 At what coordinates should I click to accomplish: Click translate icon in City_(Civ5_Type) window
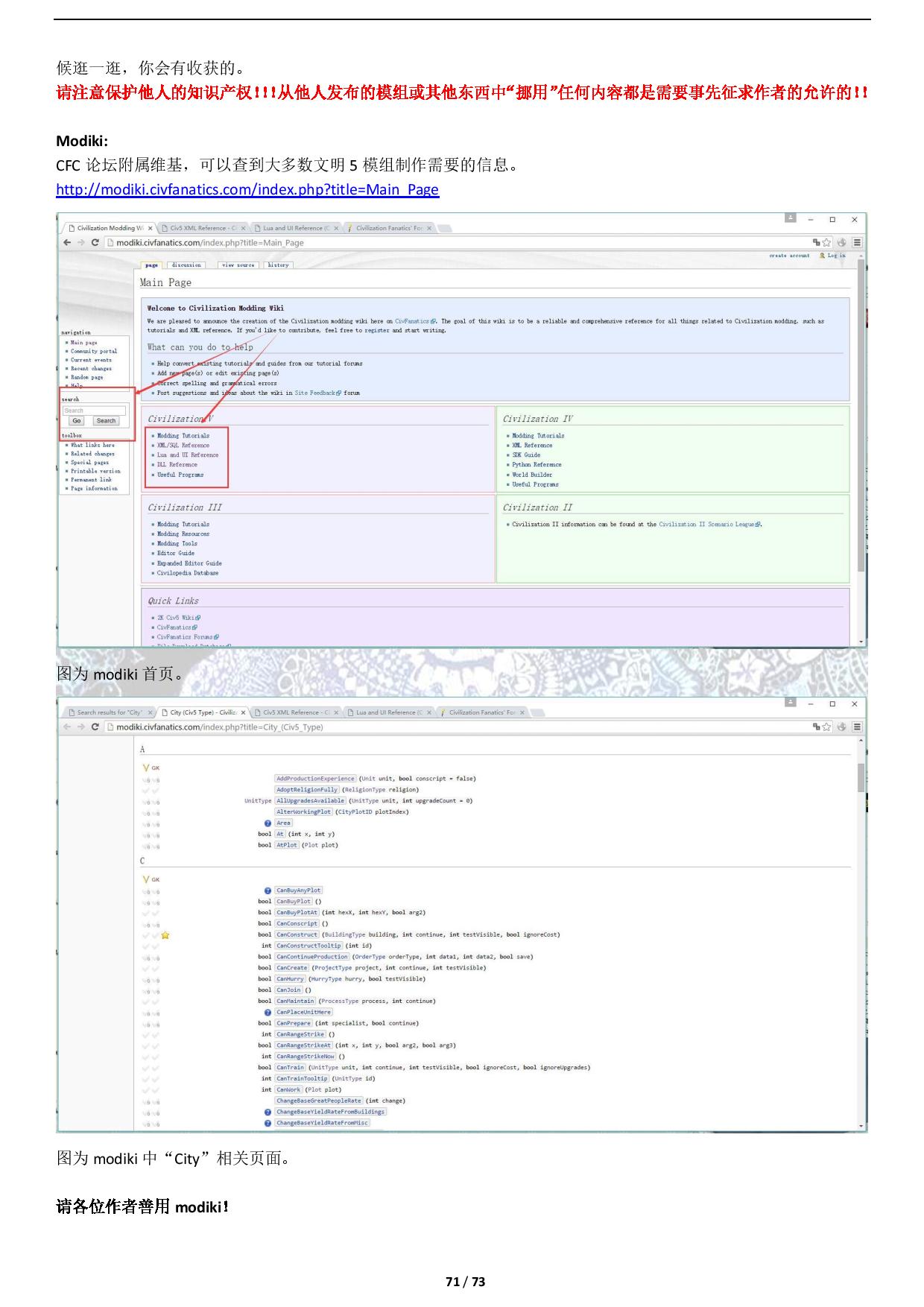[817, 727]
